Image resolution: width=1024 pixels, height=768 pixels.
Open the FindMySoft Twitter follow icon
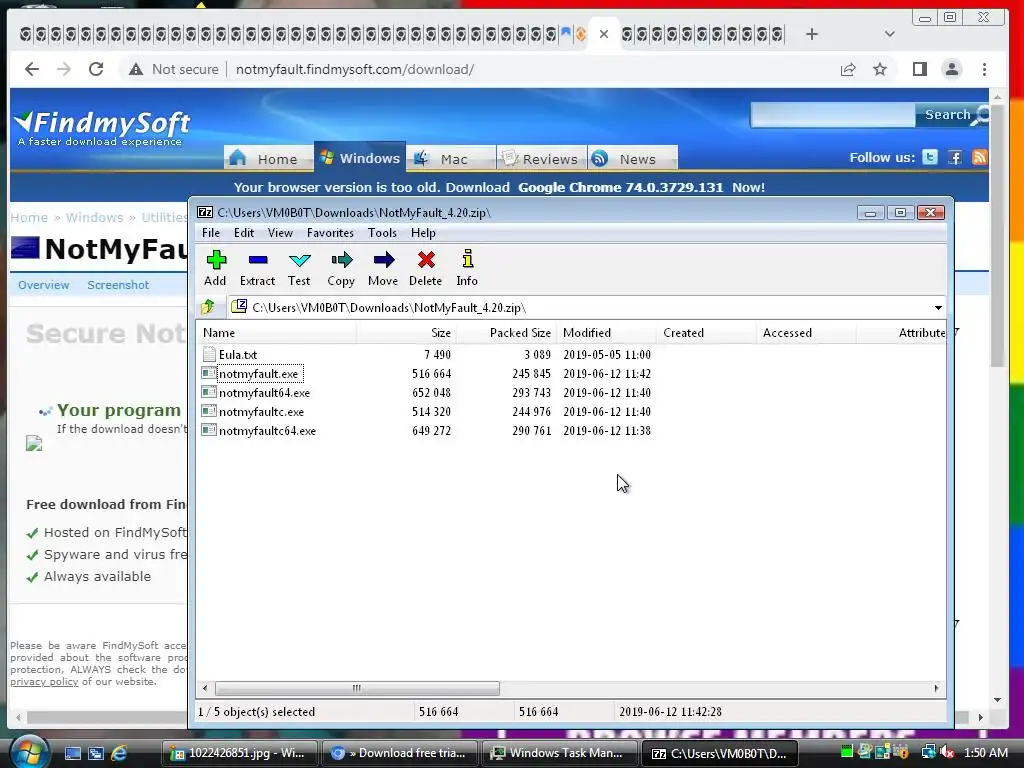[x=930, y=157]
